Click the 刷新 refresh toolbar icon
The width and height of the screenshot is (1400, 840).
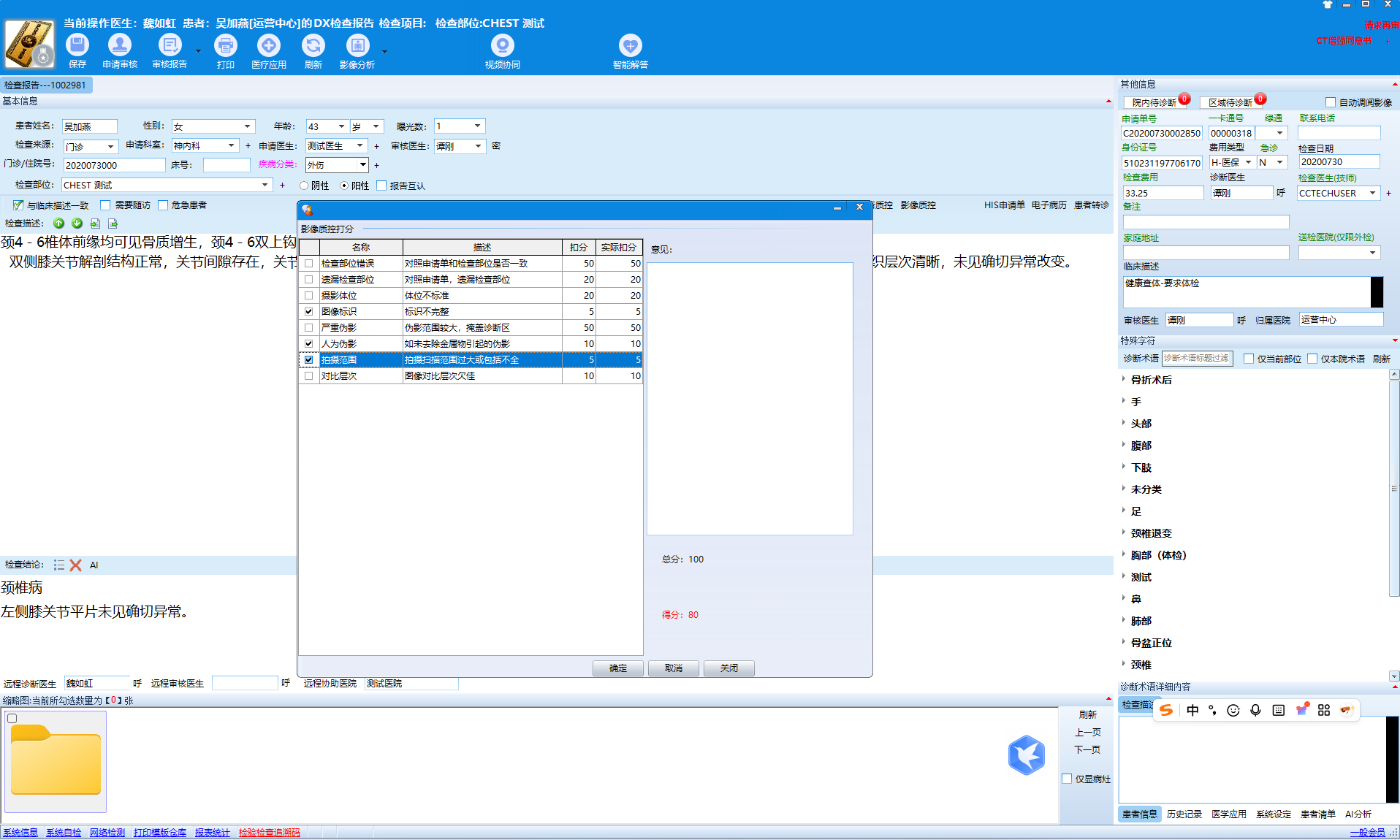[x=313, y=46]
